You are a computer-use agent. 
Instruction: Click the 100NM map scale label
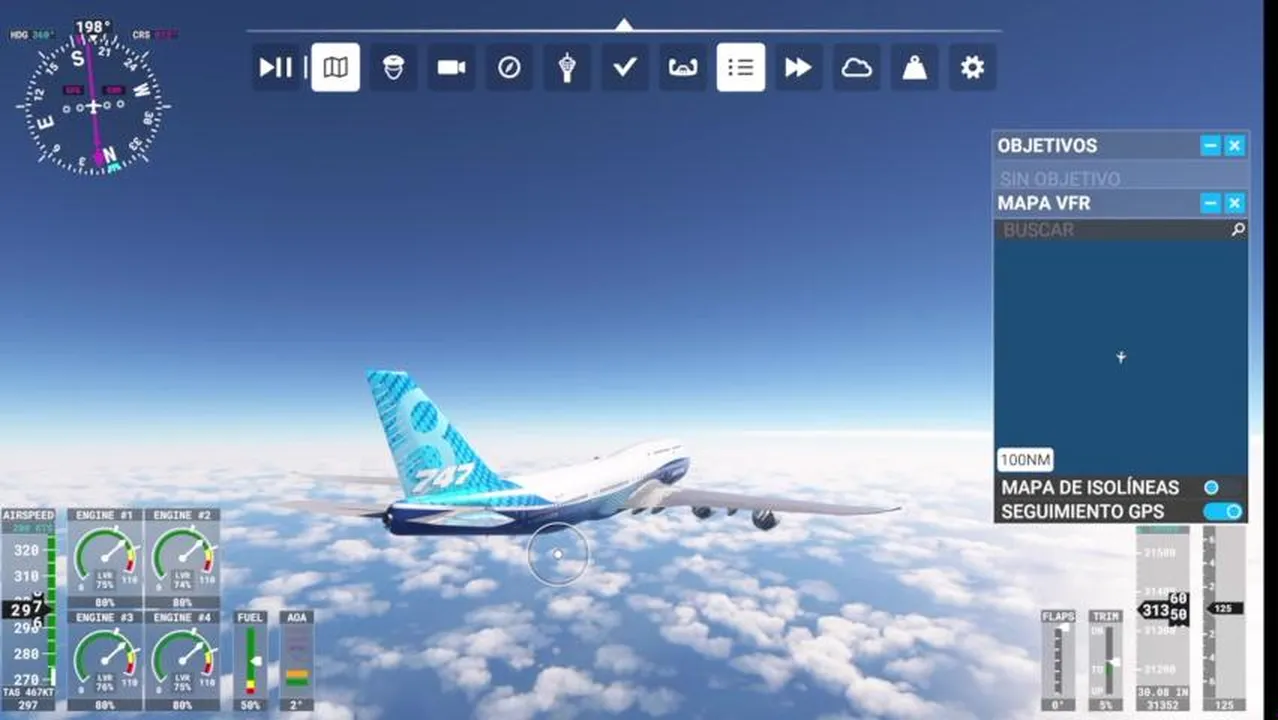click(x=1025, y=461)
